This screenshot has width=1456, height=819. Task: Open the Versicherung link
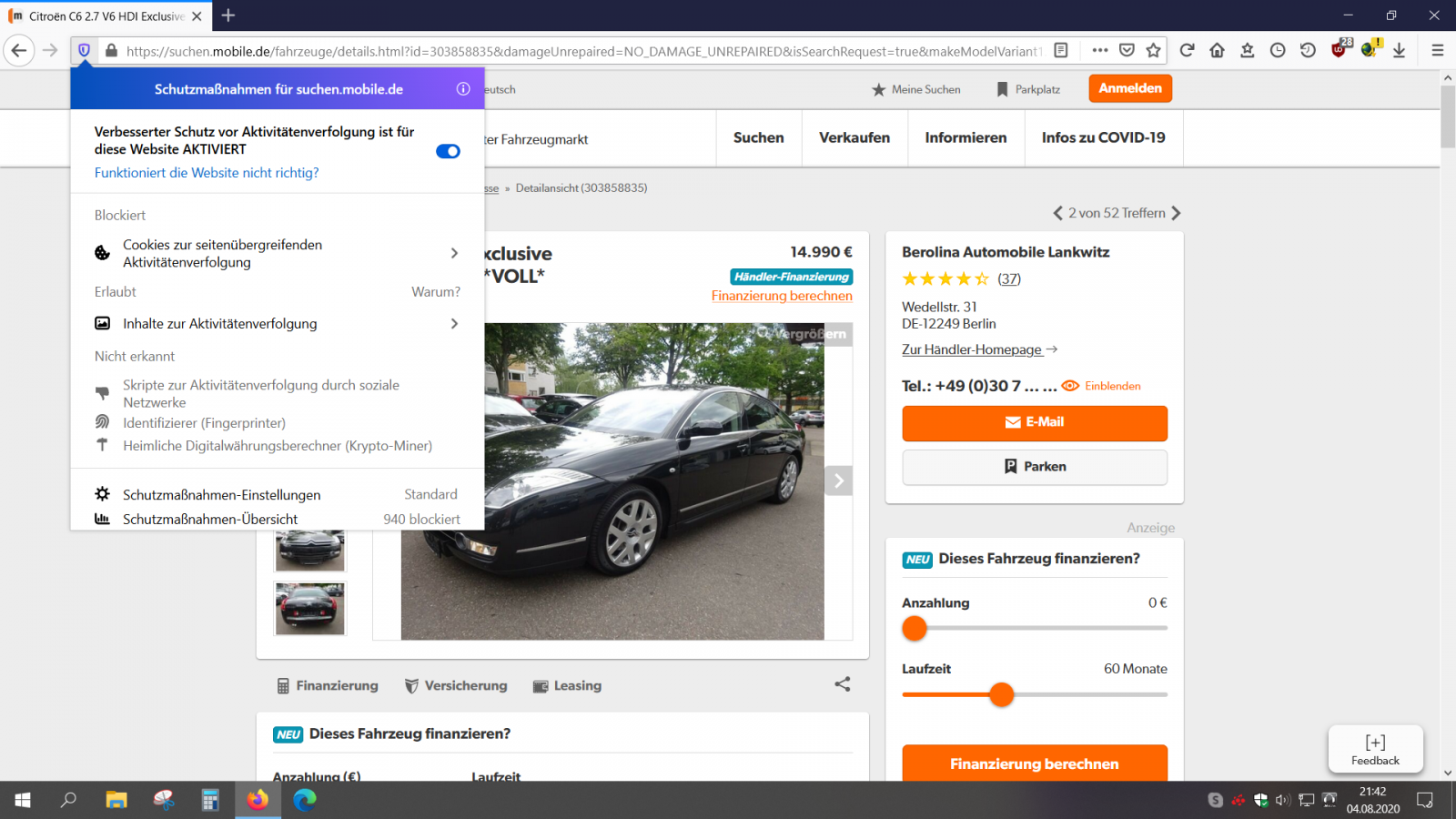coord(456,686)
